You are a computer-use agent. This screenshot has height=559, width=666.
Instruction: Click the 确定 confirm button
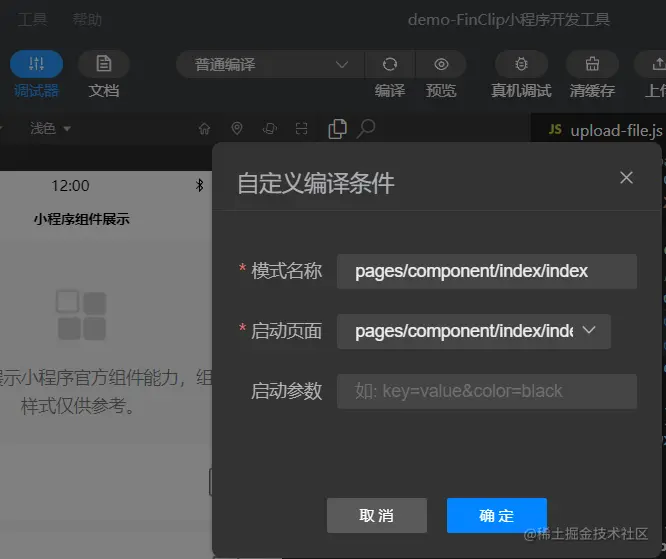(497, 515)
